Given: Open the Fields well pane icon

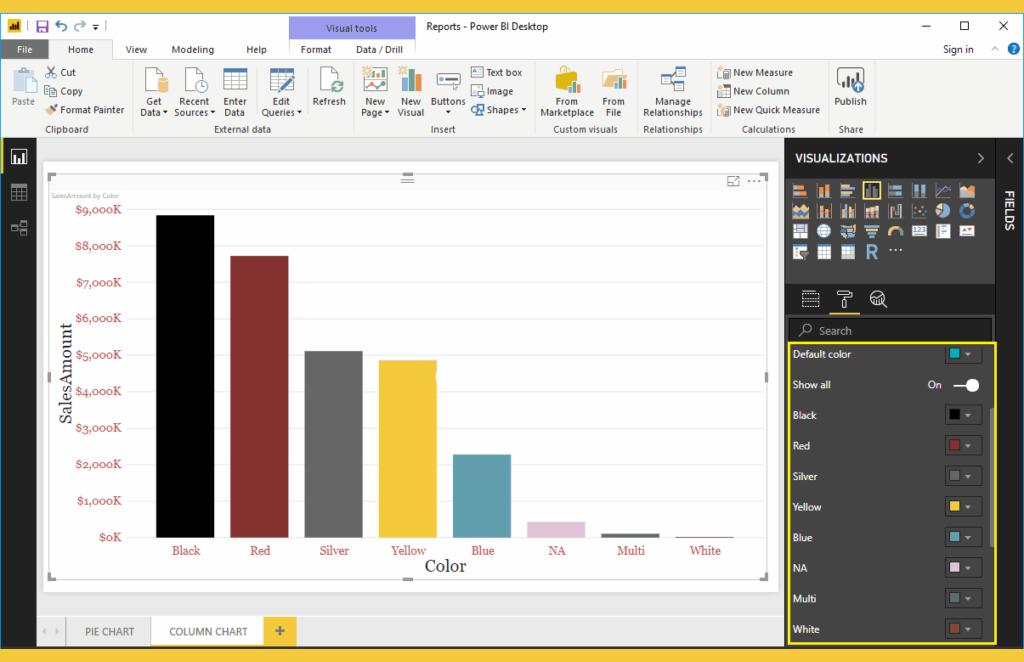Looking at the screenshot, I should 810,299.
